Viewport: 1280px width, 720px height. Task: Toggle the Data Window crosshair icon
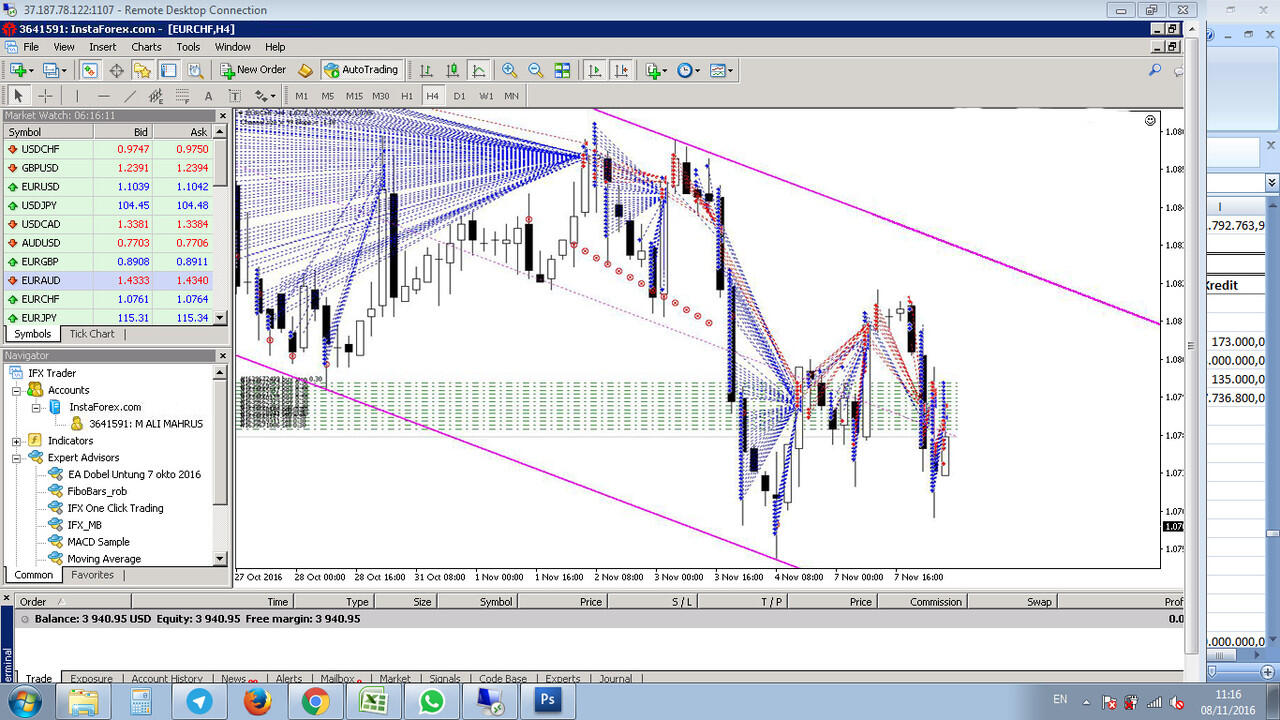116,70
